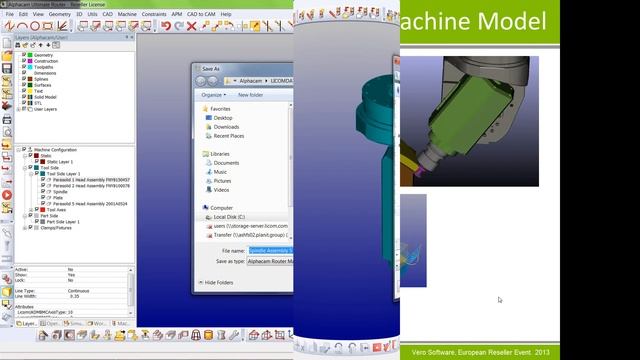
Task: Click the properties panel vertical scrollbar
Action: pyautogui.click(x=131, y=291)
